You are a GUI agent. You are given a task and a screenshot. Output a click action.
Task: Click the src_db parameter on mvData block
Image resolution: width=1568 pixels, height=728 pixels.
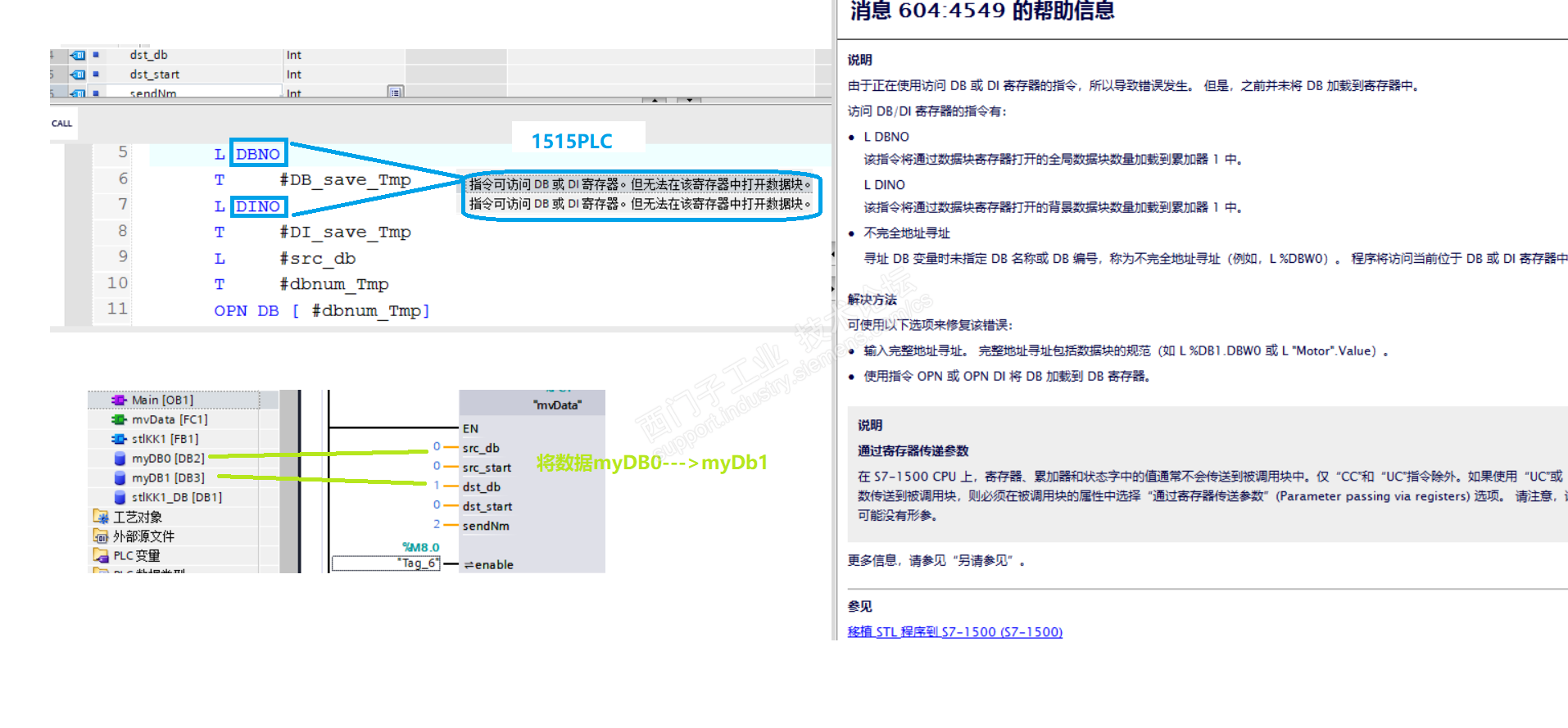click(481, 448)
